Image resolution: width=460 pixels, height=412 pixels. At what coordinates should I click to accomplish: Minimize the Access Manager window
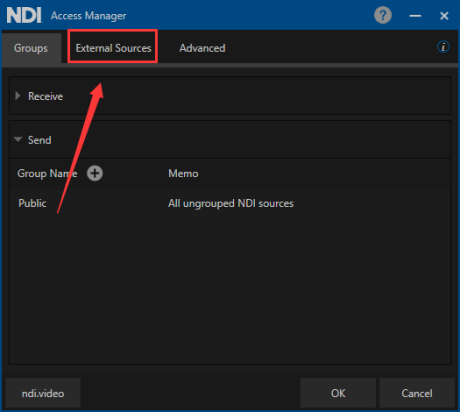pos(415,16)
